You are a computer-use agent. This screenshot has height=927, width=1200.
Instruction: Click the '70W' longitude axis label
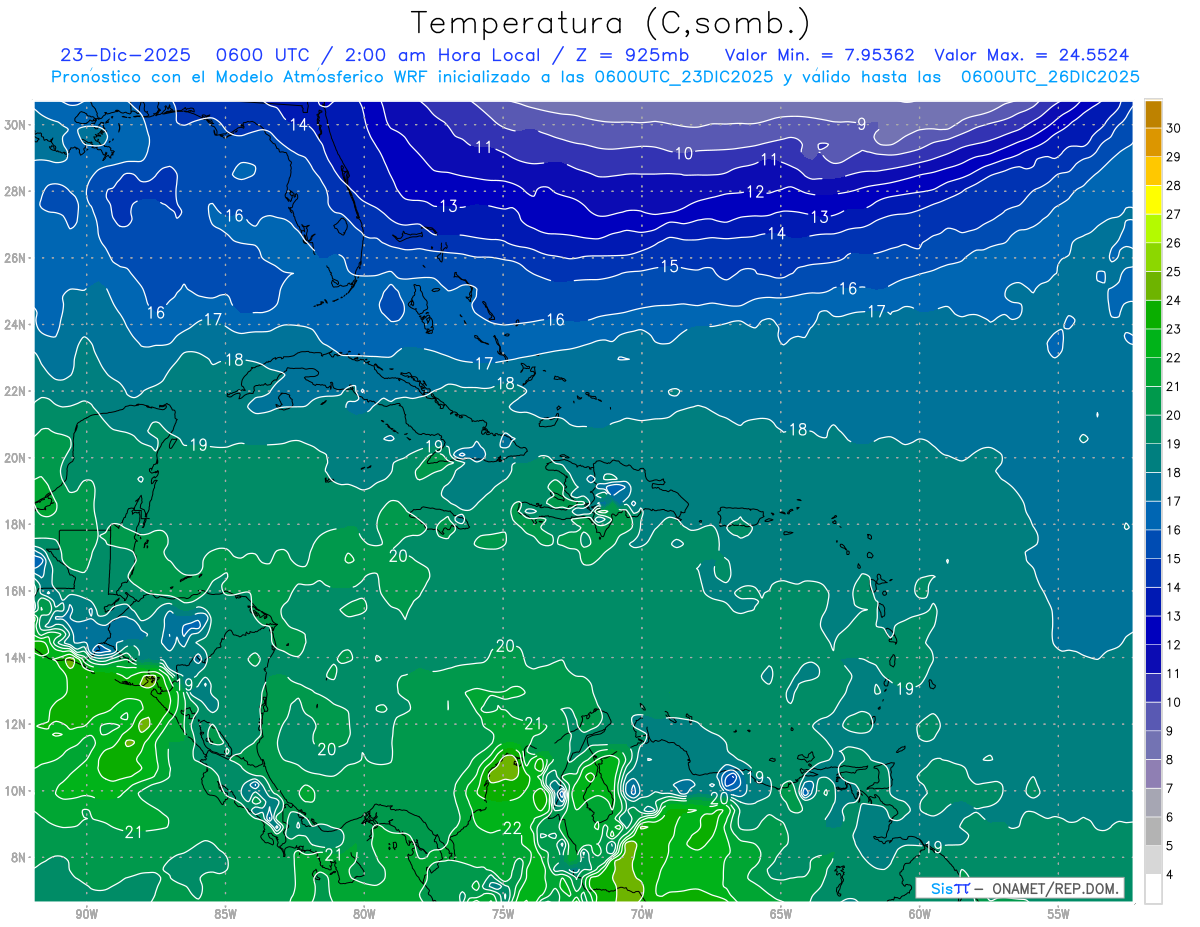point(642,913)
